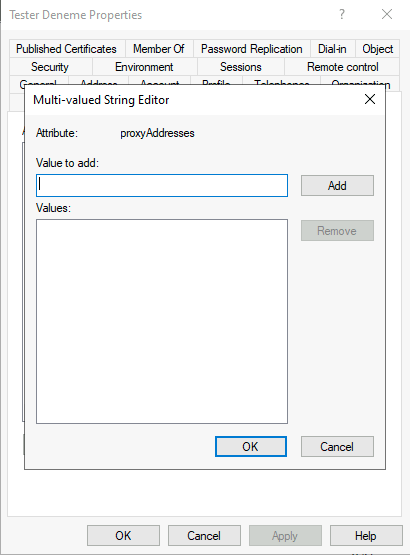Open the Dial-in tab
Screen dimensions: 410x555
332,49
